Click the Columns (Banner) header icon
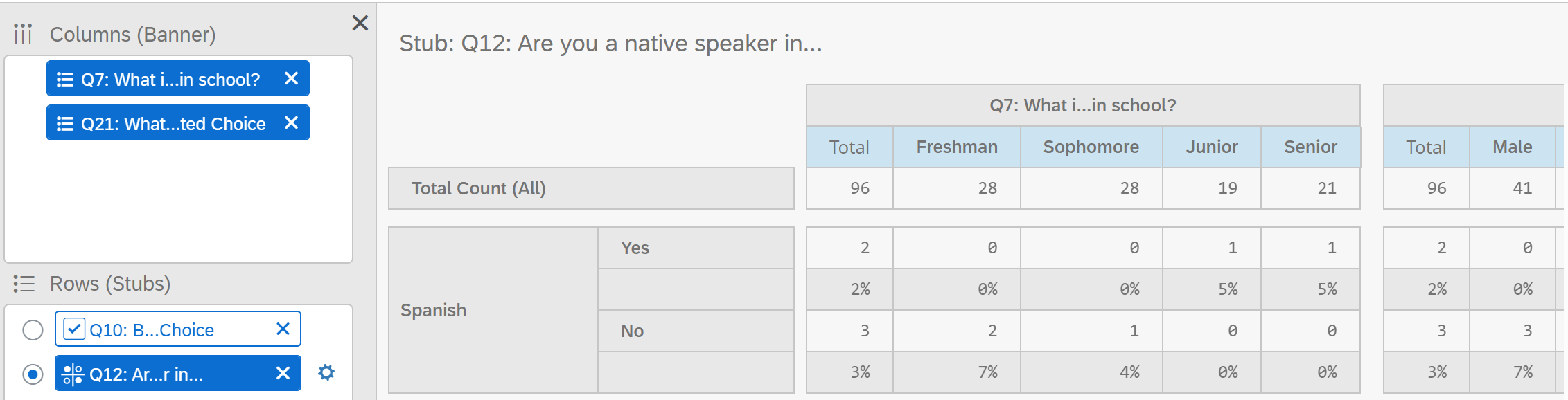 (23, 33)
